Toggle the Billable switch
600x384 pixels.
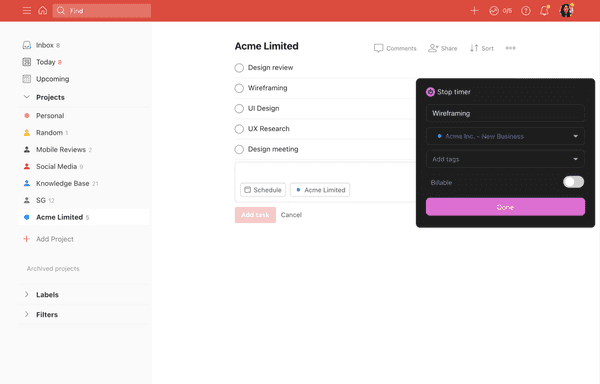click(x=573, y=182)
